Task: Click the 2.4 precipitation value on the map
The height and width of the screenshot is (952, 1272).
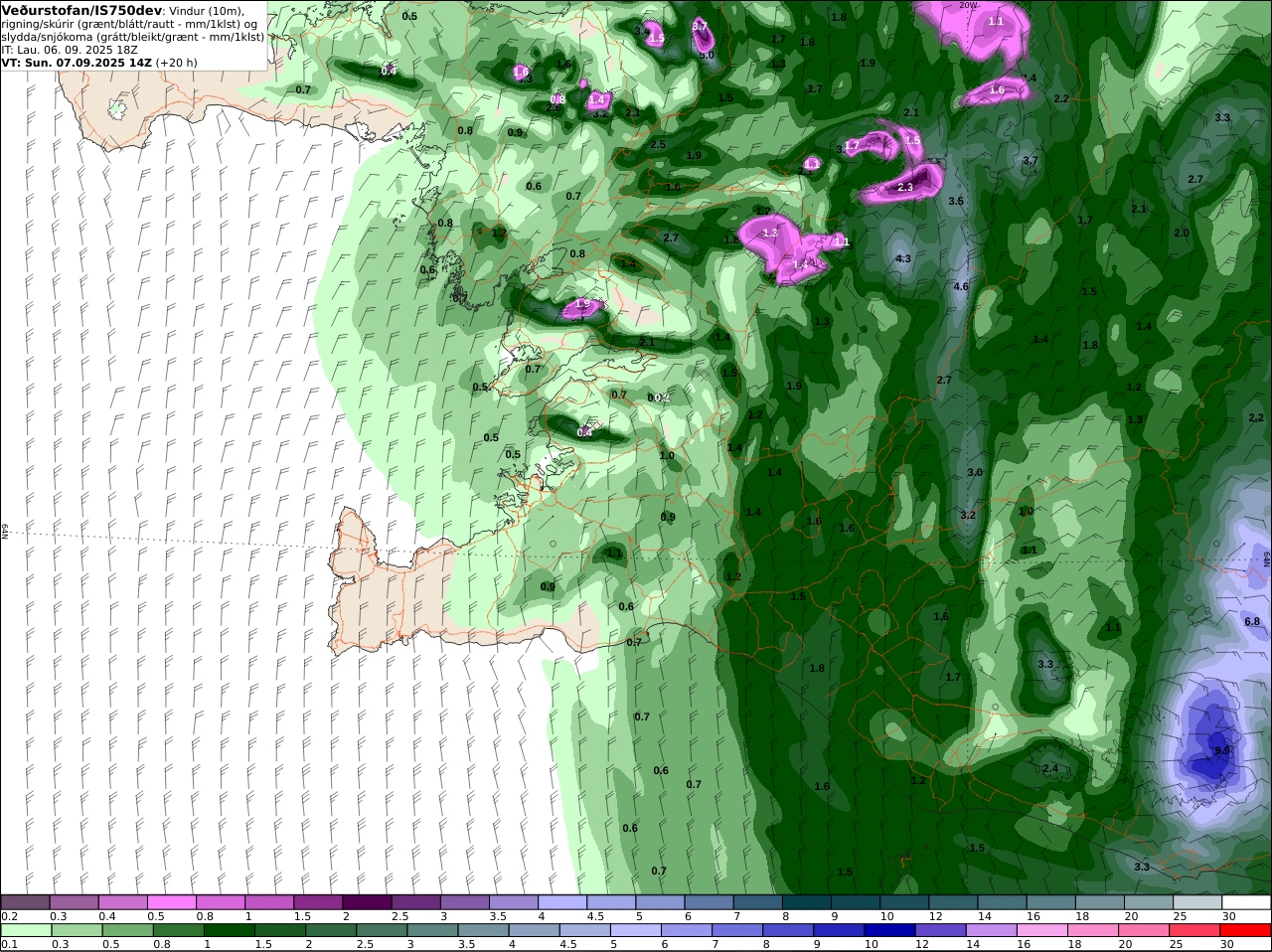Action: [x=1049, y=768]
